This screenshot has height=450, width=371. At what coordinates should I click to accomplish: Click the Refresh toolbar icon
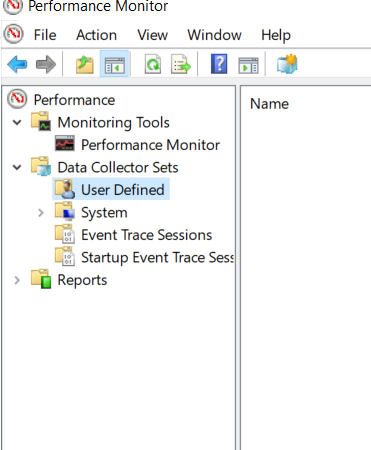(x=153, y=64)
